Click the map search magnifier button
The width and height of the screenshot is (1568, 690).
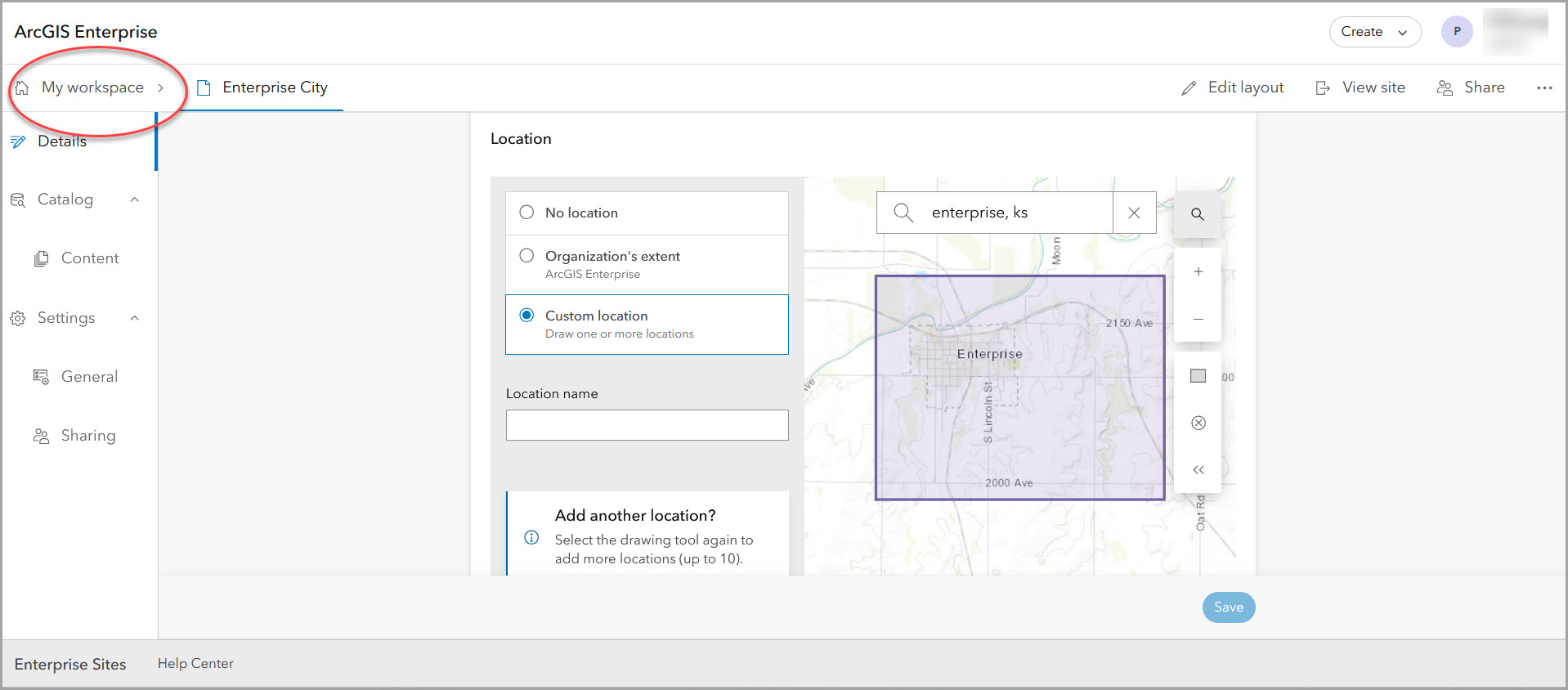coord(1197,214)
